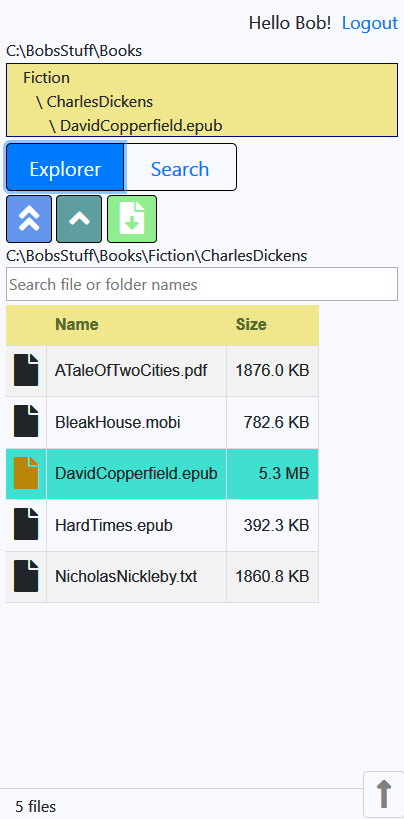
Task: Go to root folder double-chevron button
Action: click(29, 219)
